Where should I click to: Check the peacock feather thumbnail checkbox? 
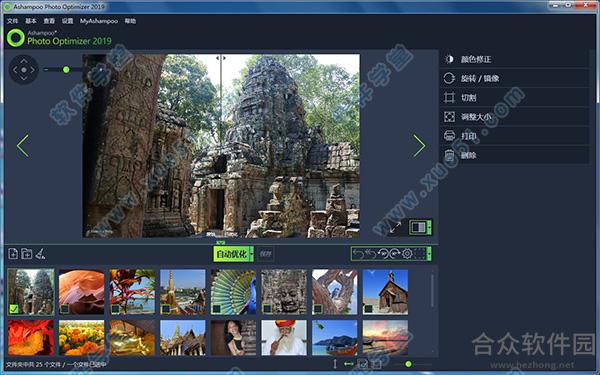coord(216,308)
